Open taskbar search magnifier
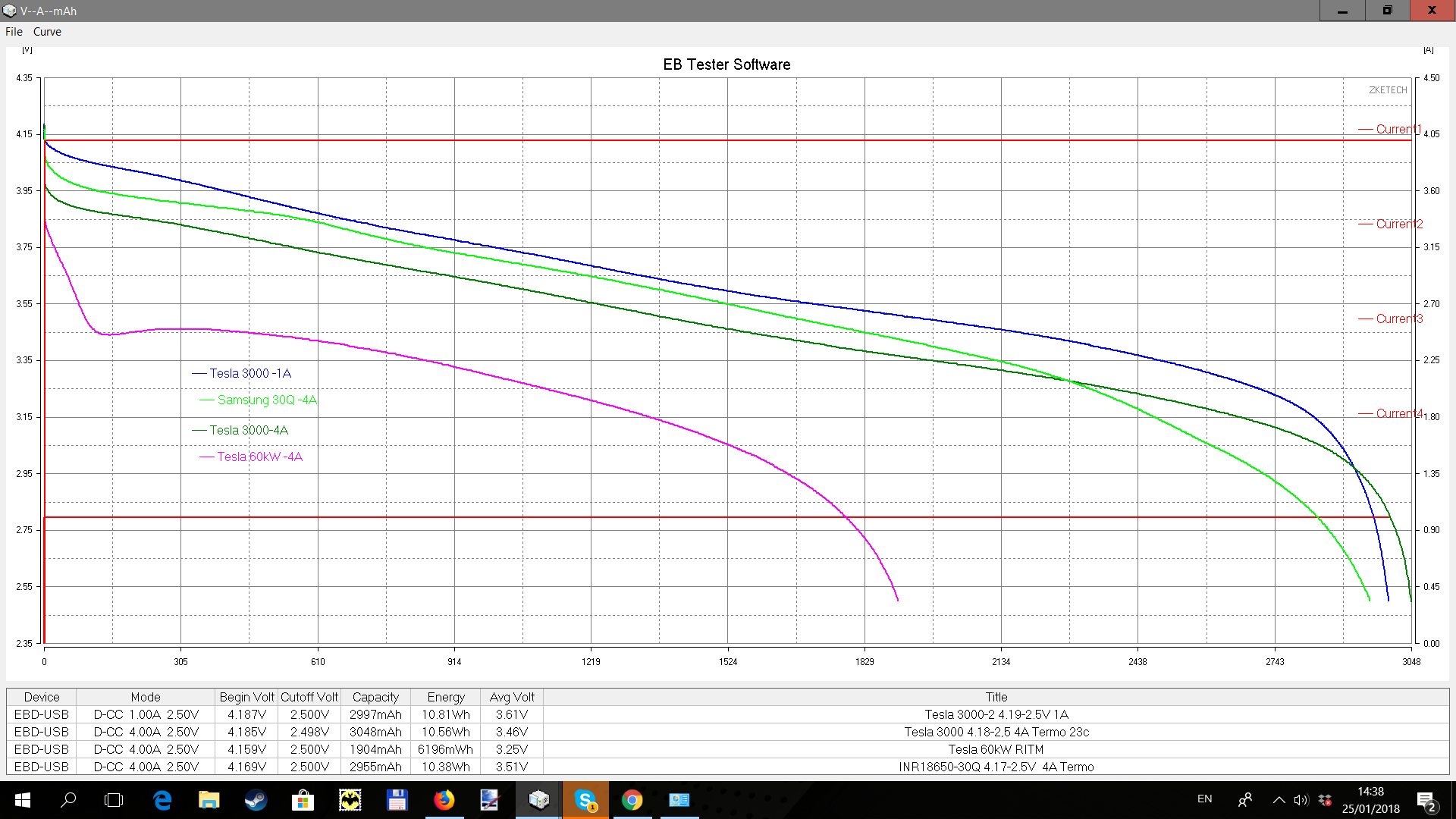1456x819 pixels. [68, 800]
